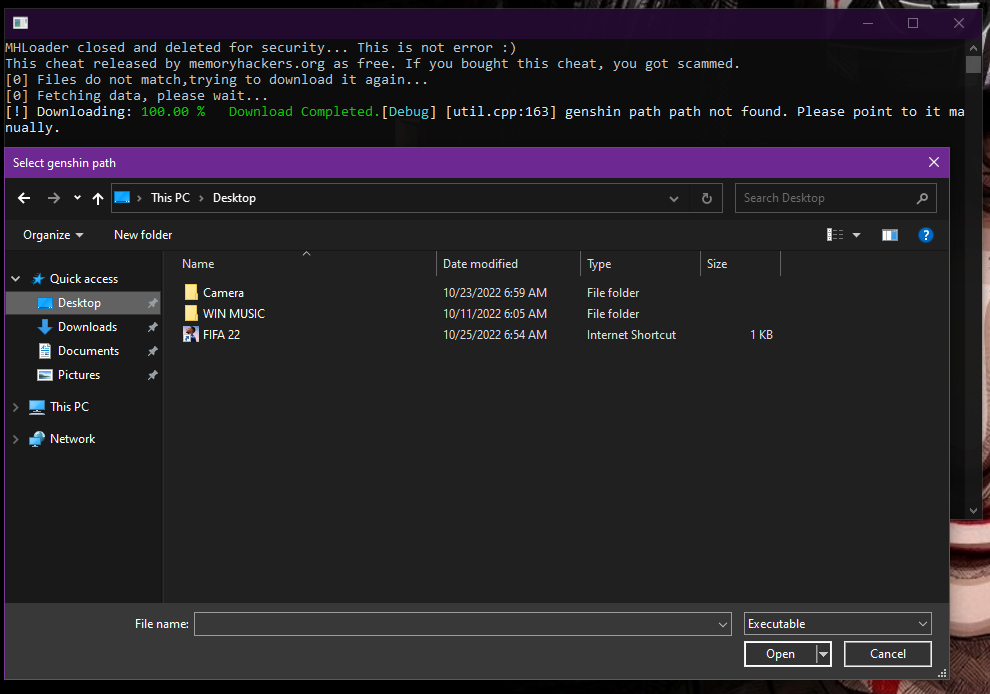Viewport: 990px width, 694px height.
Task: Open the Executable file type dropdown
Action: (x=837, y=624)
